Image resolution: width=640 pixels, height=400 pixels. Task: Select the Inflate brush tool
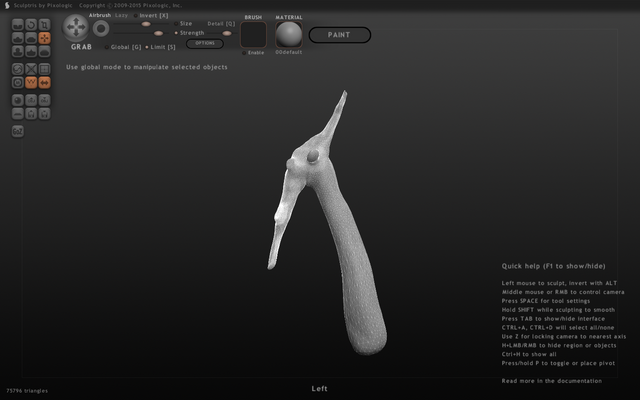[x=18, y=51]
